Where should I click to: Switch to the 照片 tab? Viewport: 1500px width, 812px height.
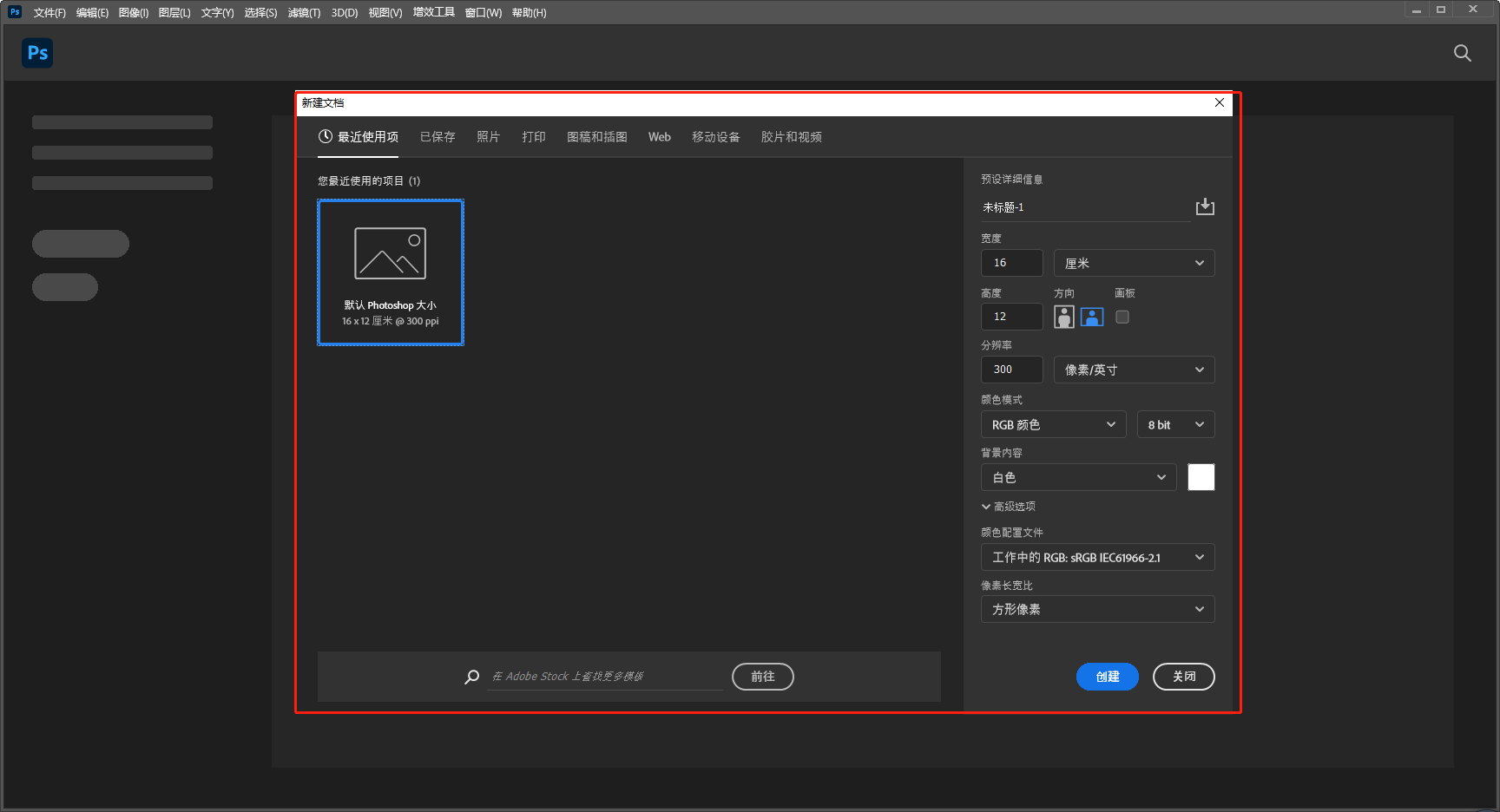488,137
